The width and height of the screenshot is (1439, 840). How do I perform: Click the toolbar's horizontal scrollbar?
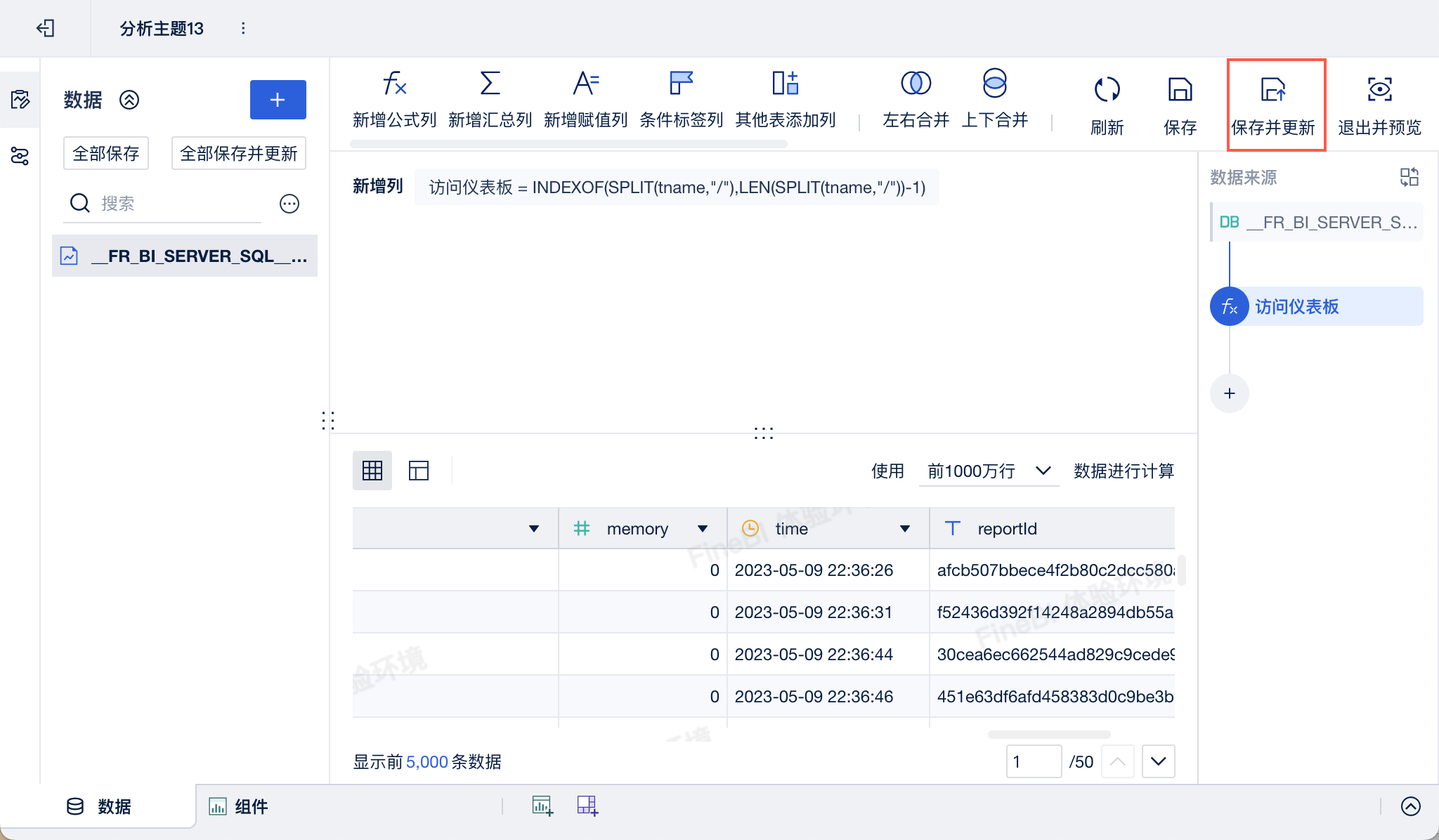pyautogui.click(x=568, y=144)
